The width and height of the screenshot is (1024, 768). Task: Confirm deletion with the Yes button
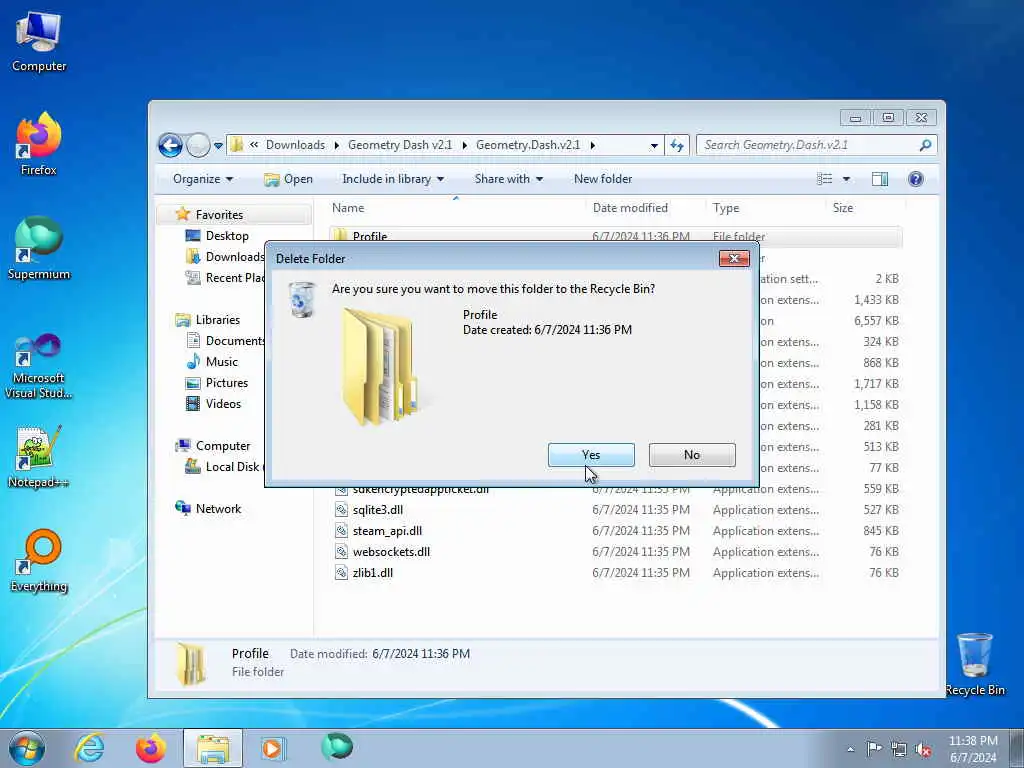click(x=591, y=455)
